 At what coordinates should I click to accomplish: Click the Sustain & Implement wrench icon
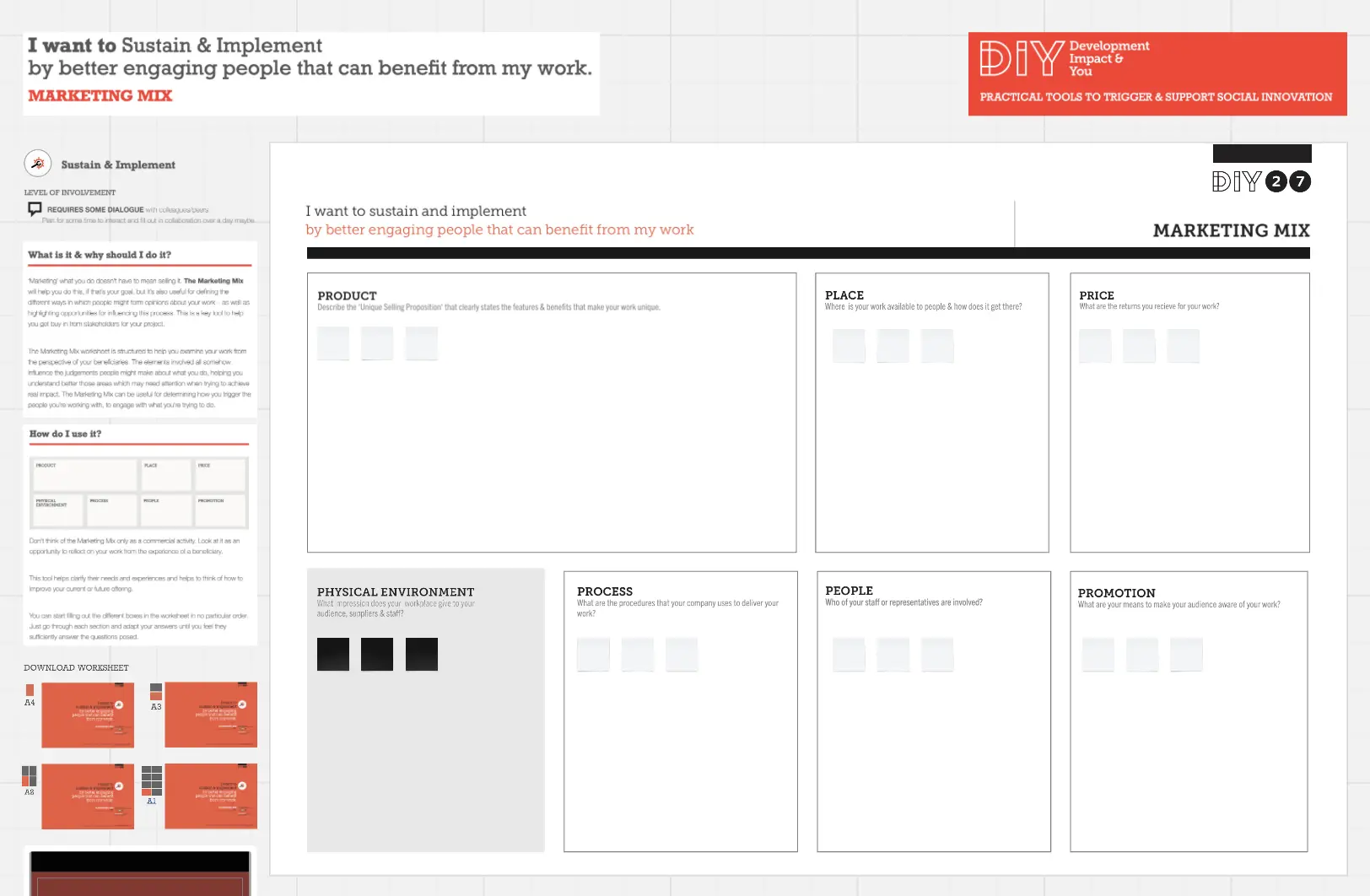point(38,164)
